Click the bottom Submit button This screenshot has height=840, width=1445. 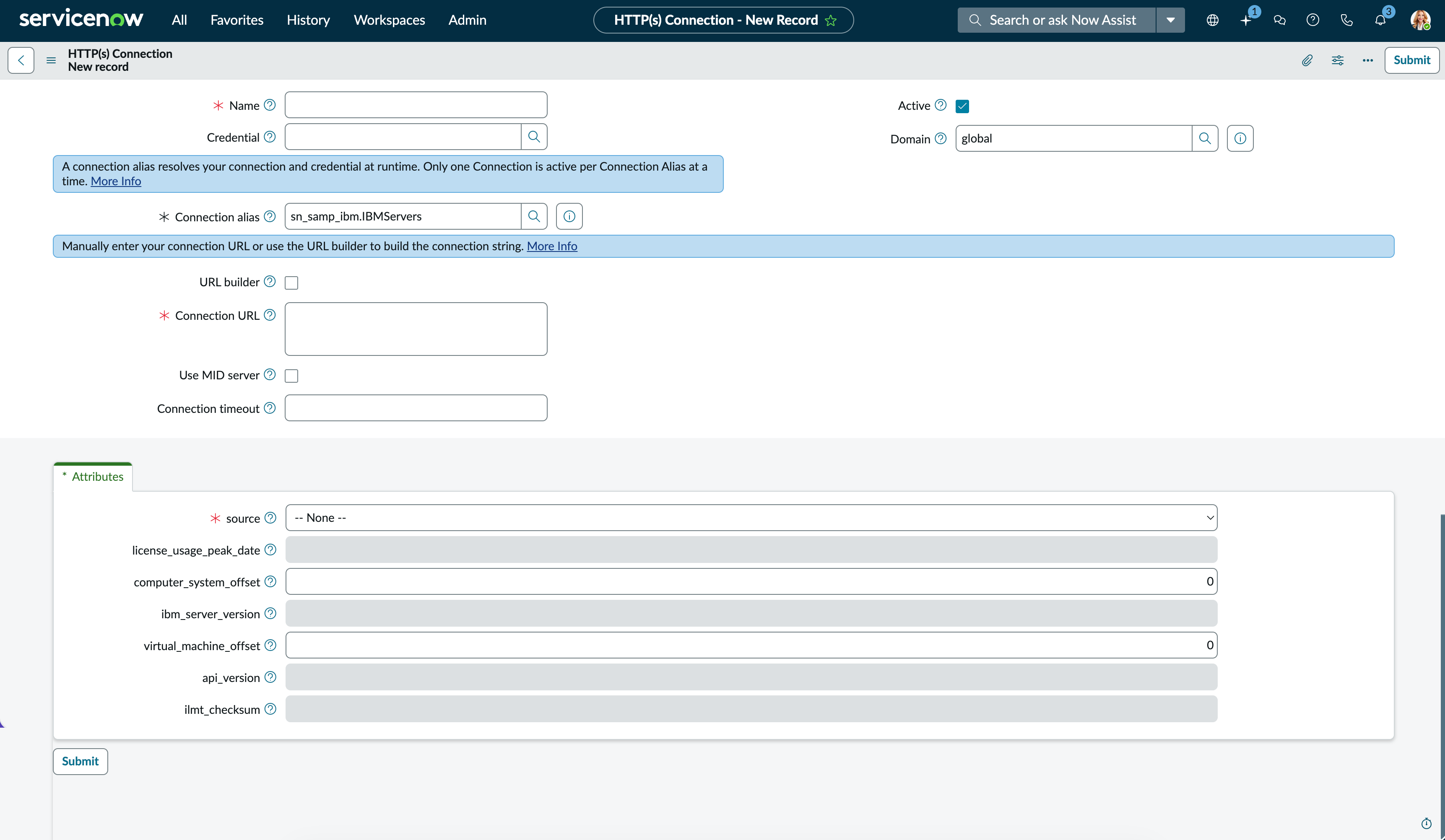(x=80, y=762)
